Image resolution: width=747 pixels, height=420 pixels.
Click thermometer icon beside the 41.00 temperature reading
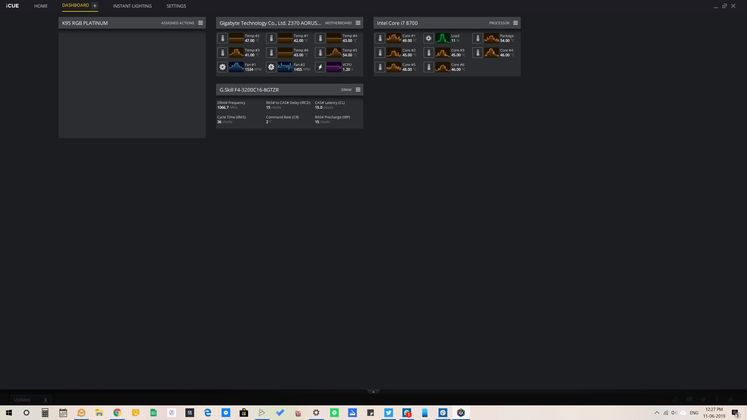[222, 52]
